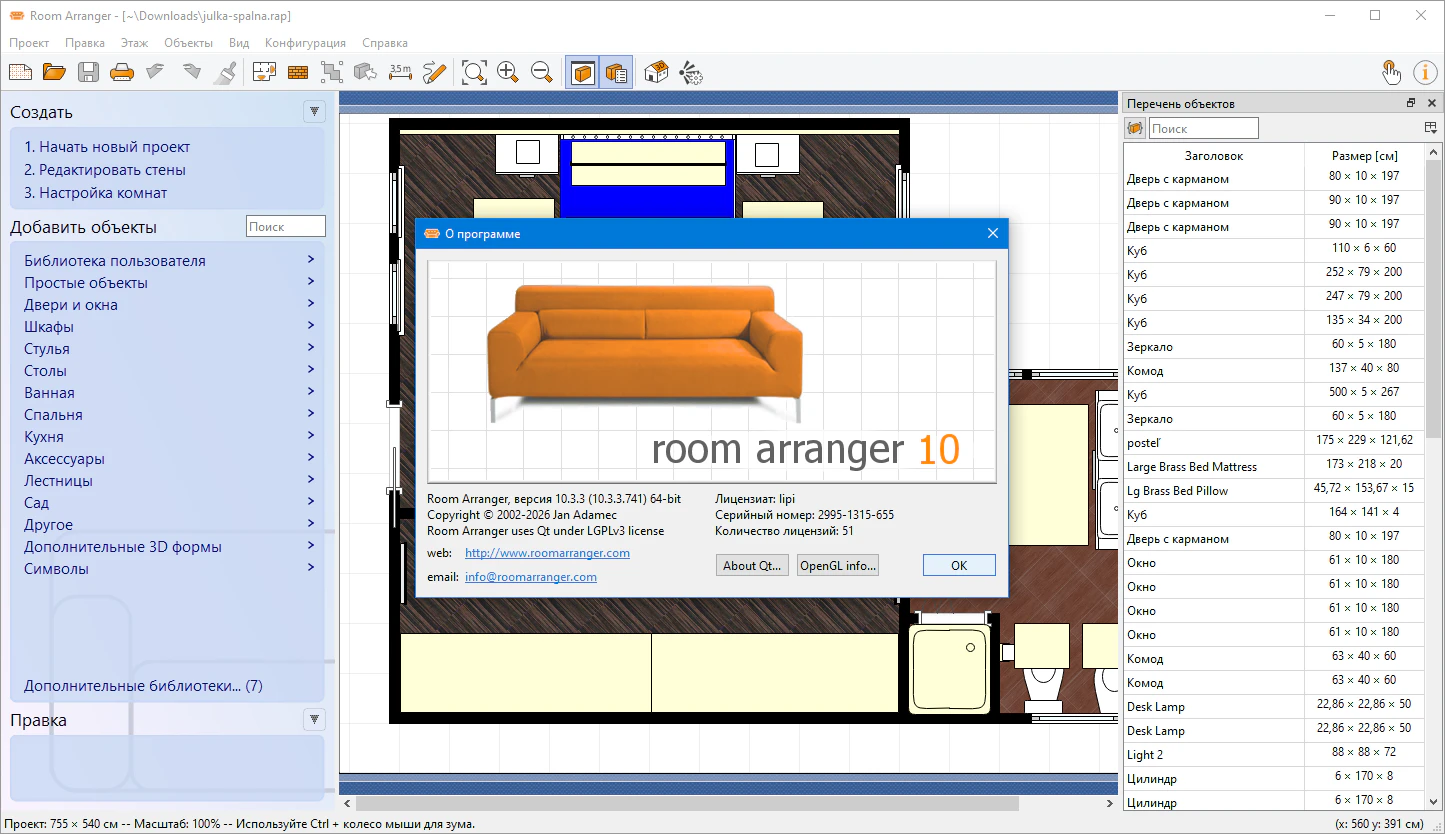1445x834 pixels.
Task: Click the New project toolbar icon
Action: (x=21, y=72)
